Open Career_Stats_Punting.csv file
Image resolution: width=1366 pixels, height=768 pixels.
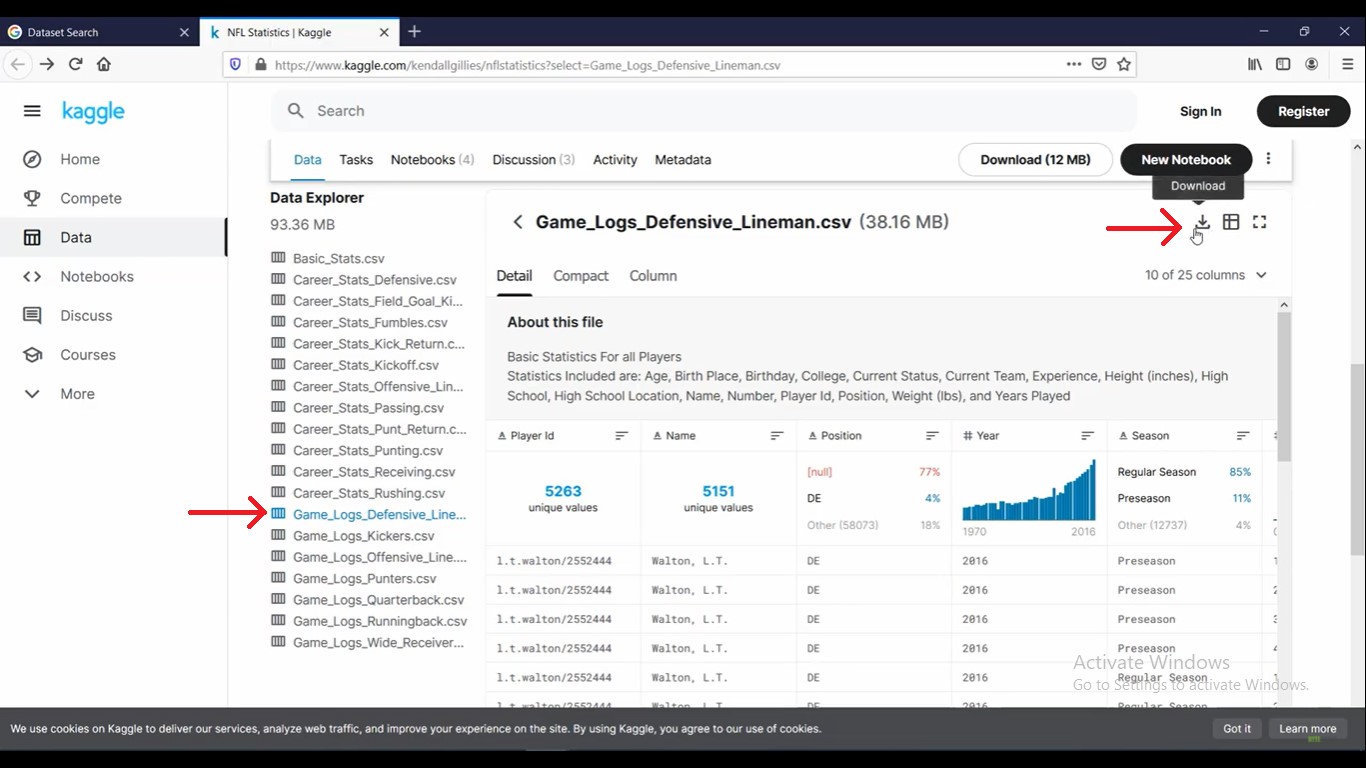[x=368, y=450]
